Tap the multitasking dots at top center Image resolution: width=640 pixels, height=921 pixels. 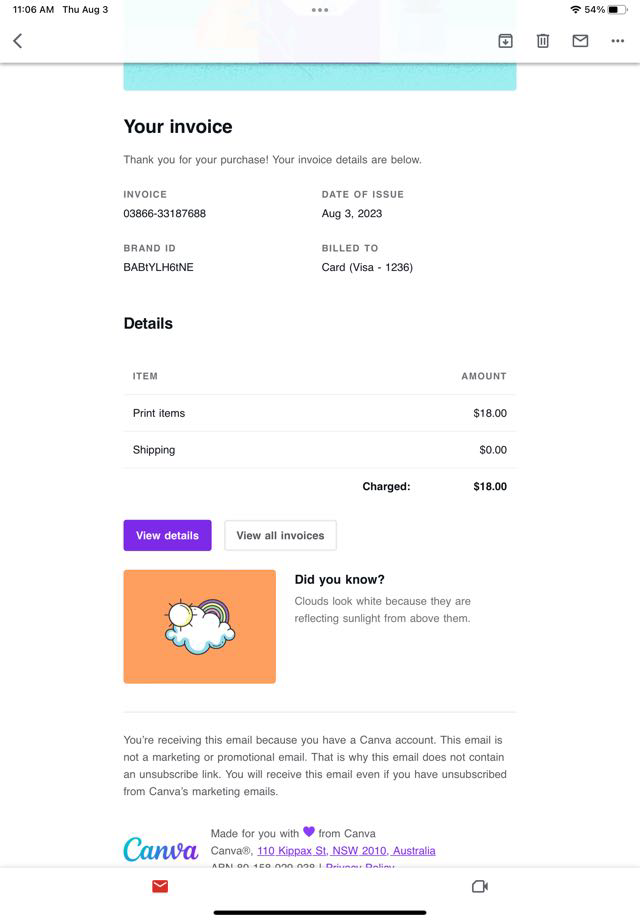(x=320, y=10)
